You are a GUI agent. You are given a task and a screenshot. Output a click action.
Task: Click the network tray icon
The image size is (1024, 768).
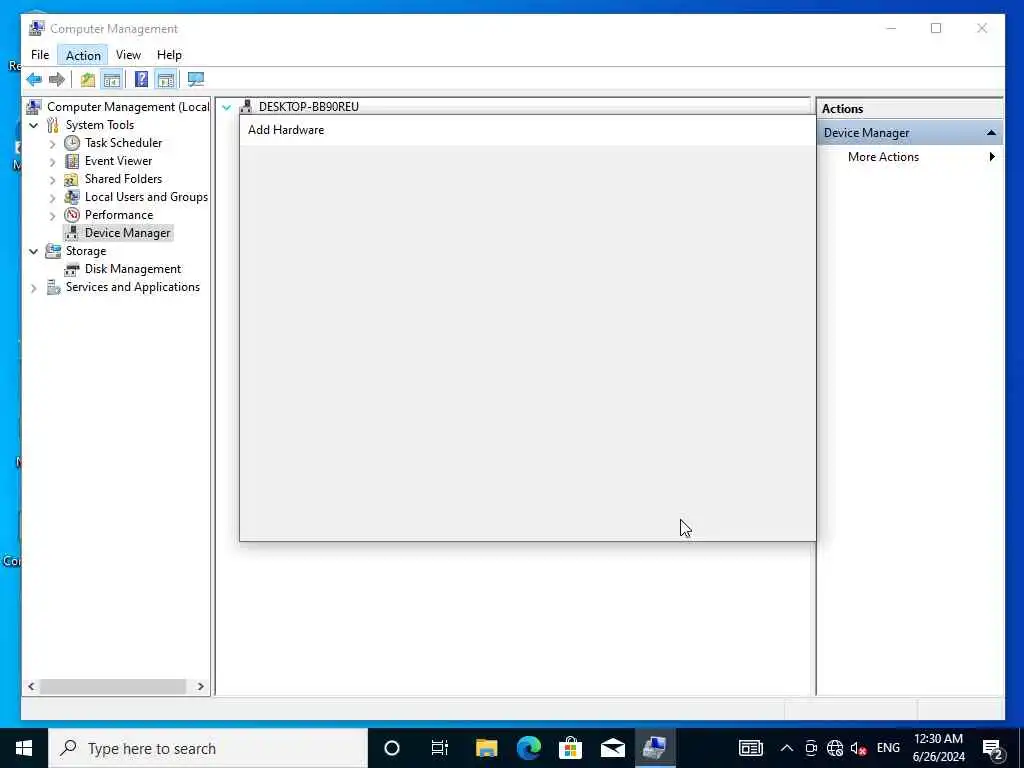835,748
